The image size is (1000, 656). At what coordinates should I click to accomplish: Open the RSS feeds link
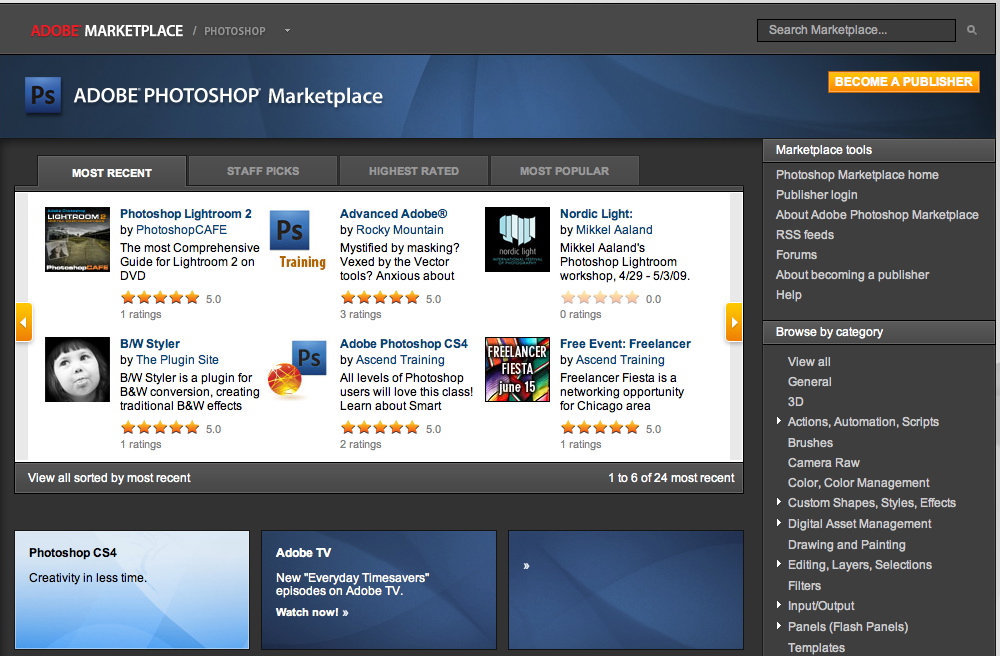tap(805, 235)
